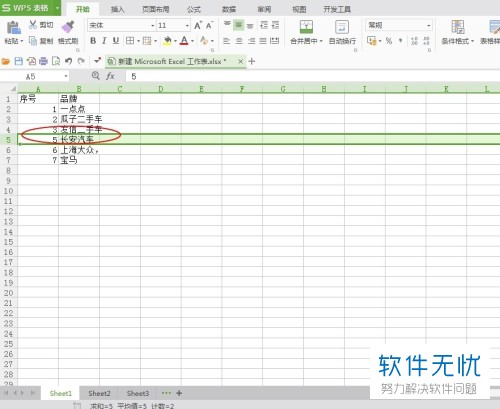Open the font size dropdown
Image resolution: width=500 pixels, height=409 pixels.
[x=187, y=25]
